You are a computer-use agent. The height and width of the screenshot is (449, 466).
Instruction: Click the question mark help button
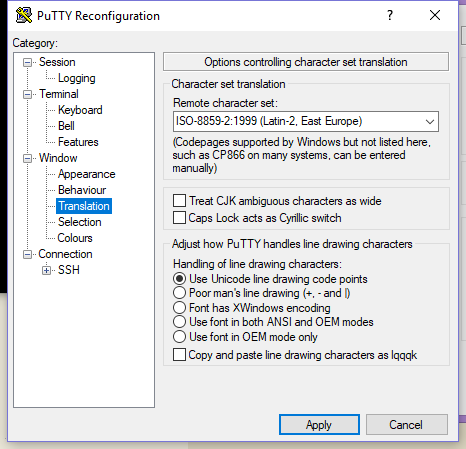pyautogui.click(x=390, y=15)
